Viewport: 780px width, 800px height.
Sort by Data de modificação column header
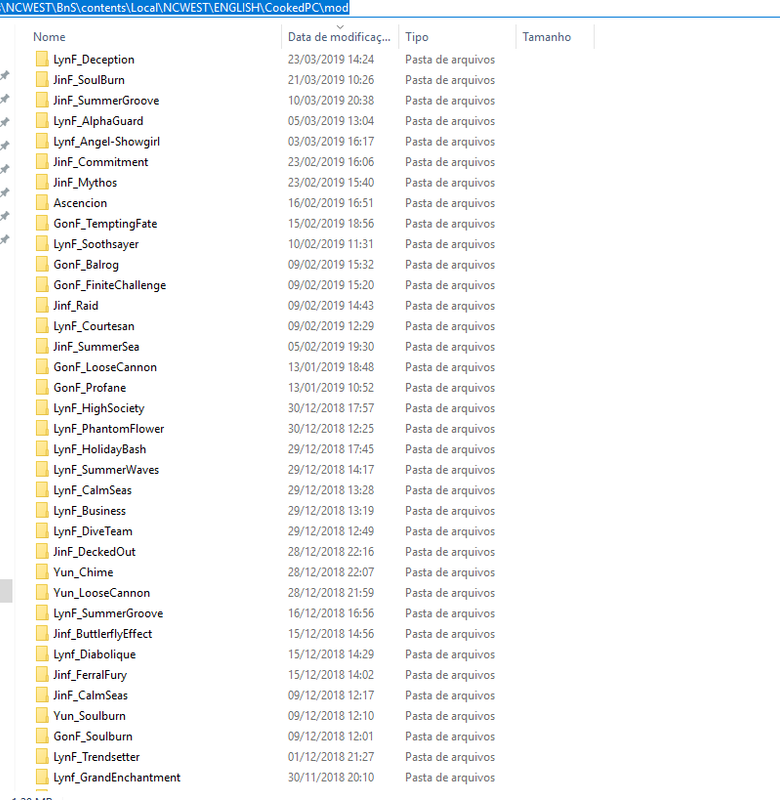point(339,37)
